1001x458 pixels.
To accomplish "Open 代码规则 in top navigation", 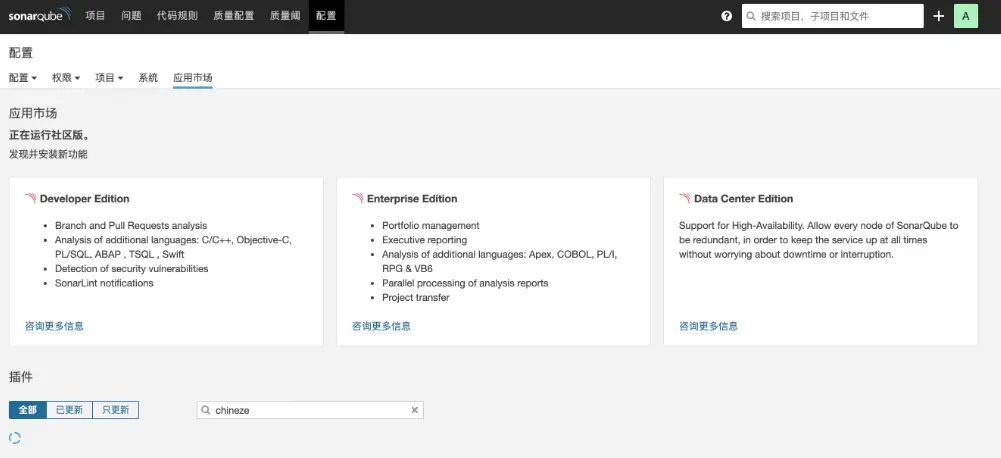I will [177, 16].
